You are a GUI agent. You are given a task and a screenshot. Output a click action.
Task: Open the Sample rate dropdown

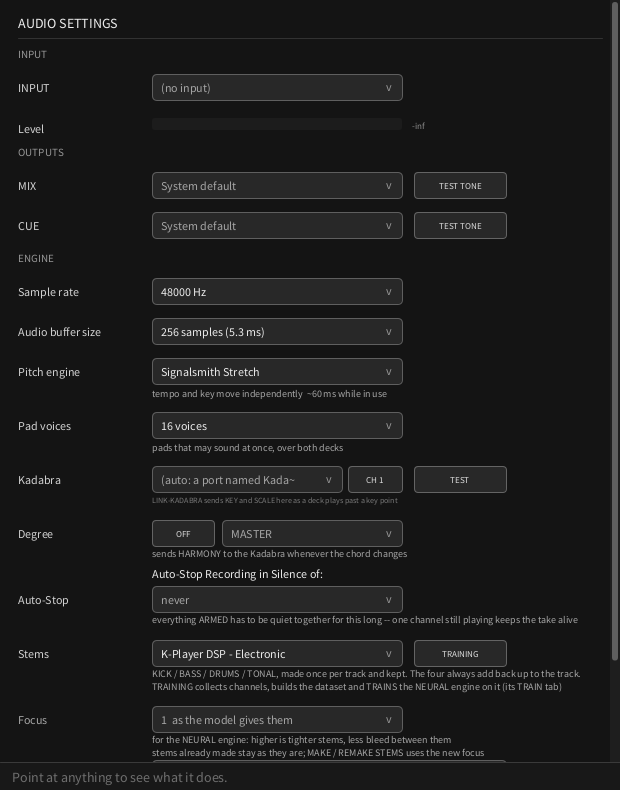pos(277,292)
